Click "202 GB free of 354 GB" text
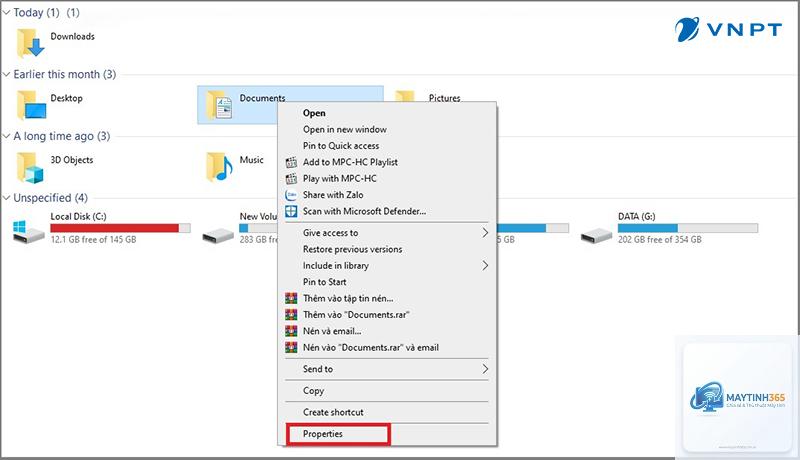 (660, 240)
